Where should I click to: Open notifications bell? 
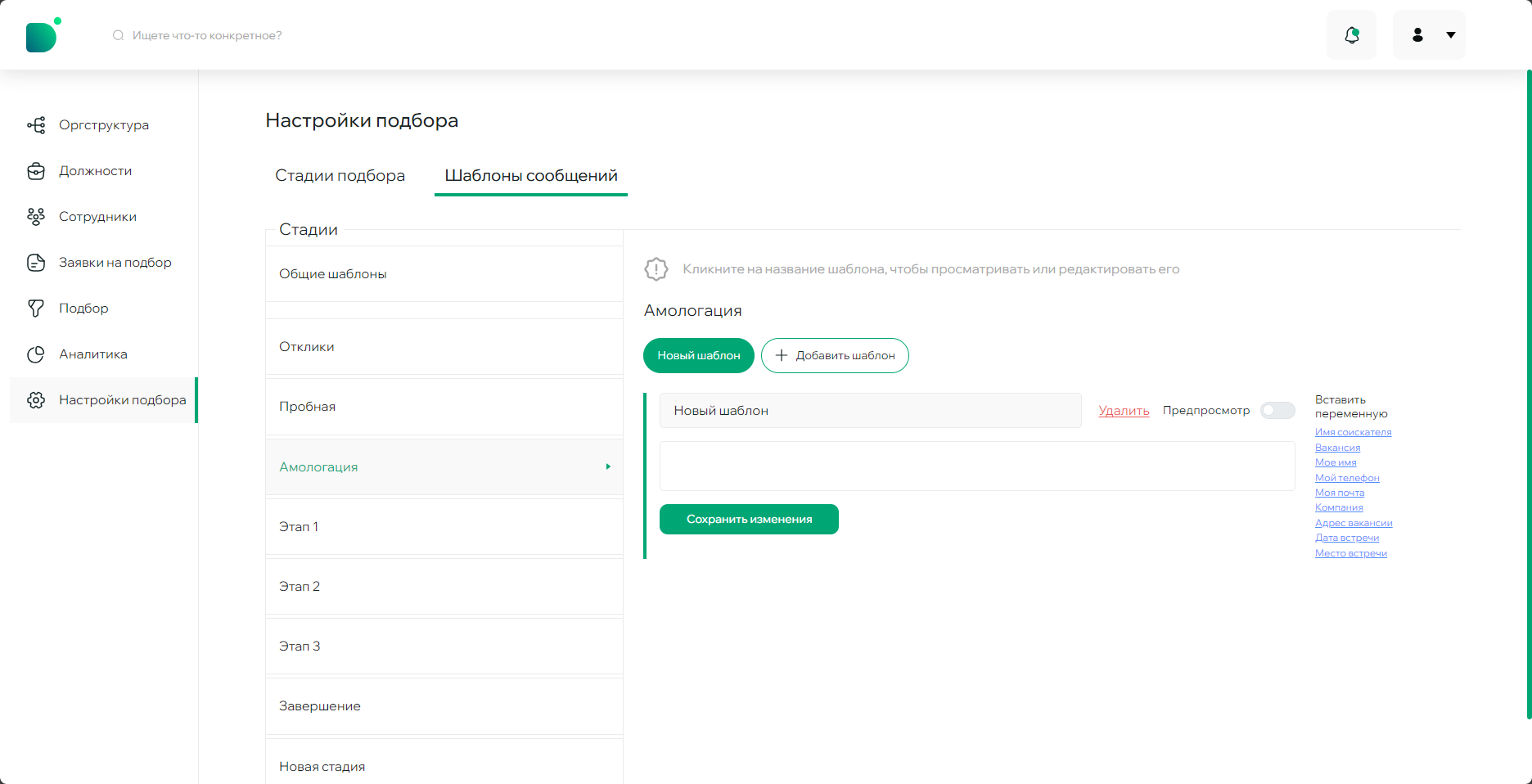1351,35
